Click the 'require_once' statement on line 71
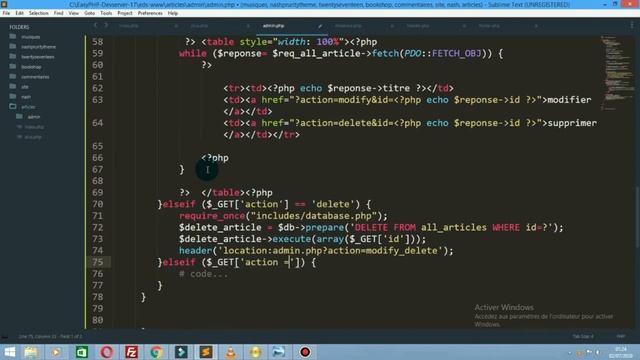 point(211,216)
